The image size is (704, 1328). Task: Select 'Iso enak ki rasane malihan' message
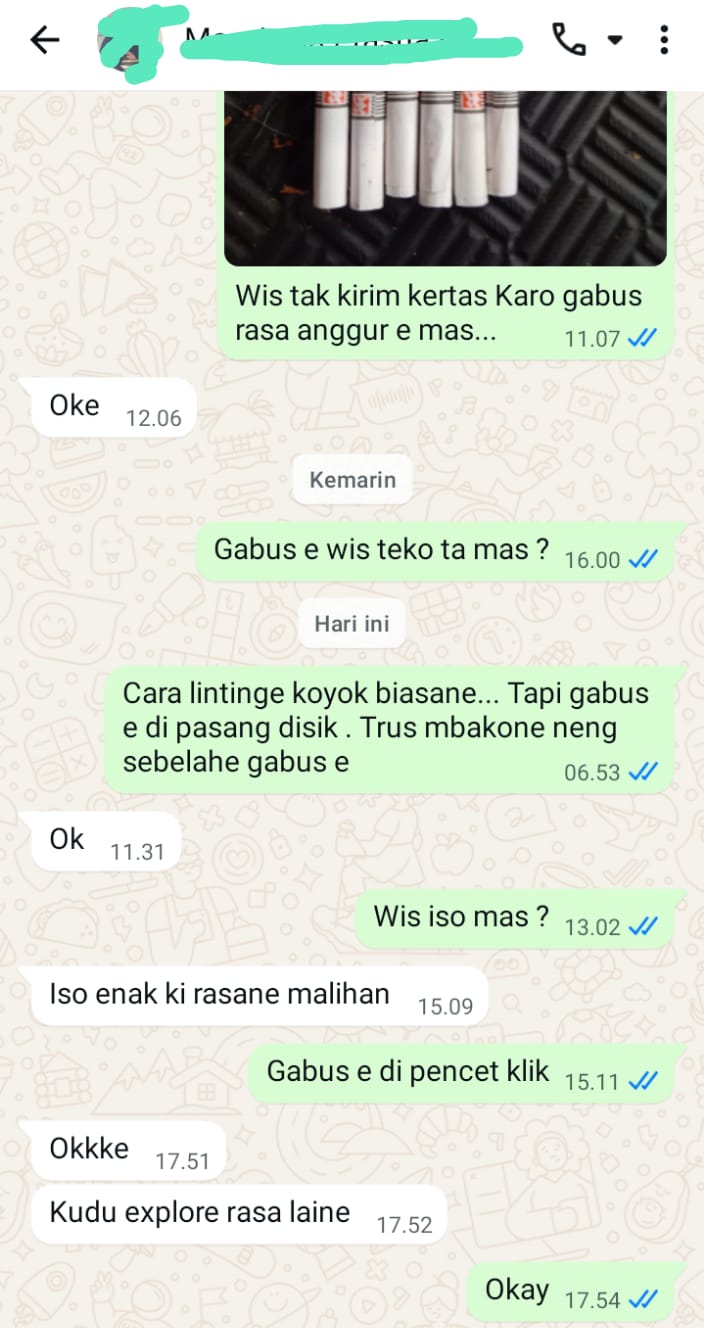(x=260, y=995)
